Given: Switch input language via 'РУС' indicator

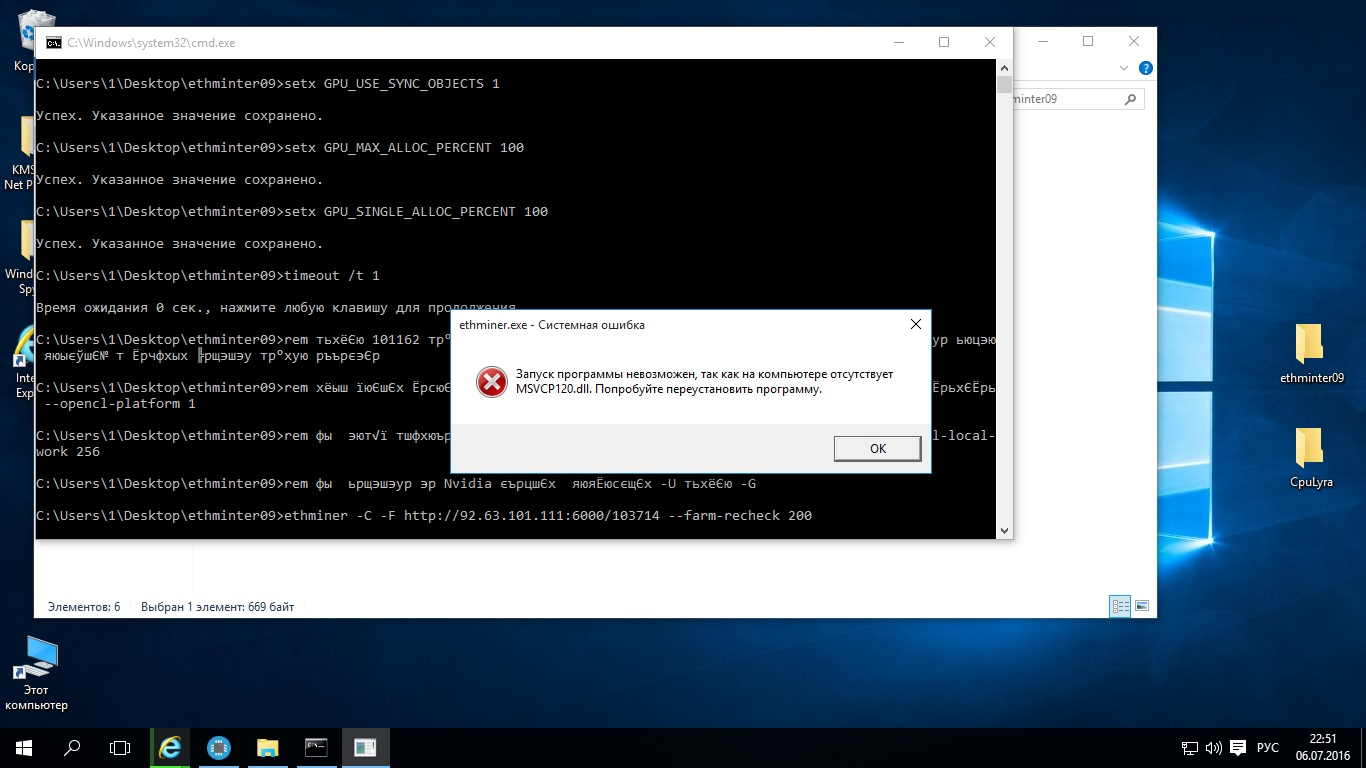Looking at the screenshot, I should pyautogui.click(x=1267, y=747).
